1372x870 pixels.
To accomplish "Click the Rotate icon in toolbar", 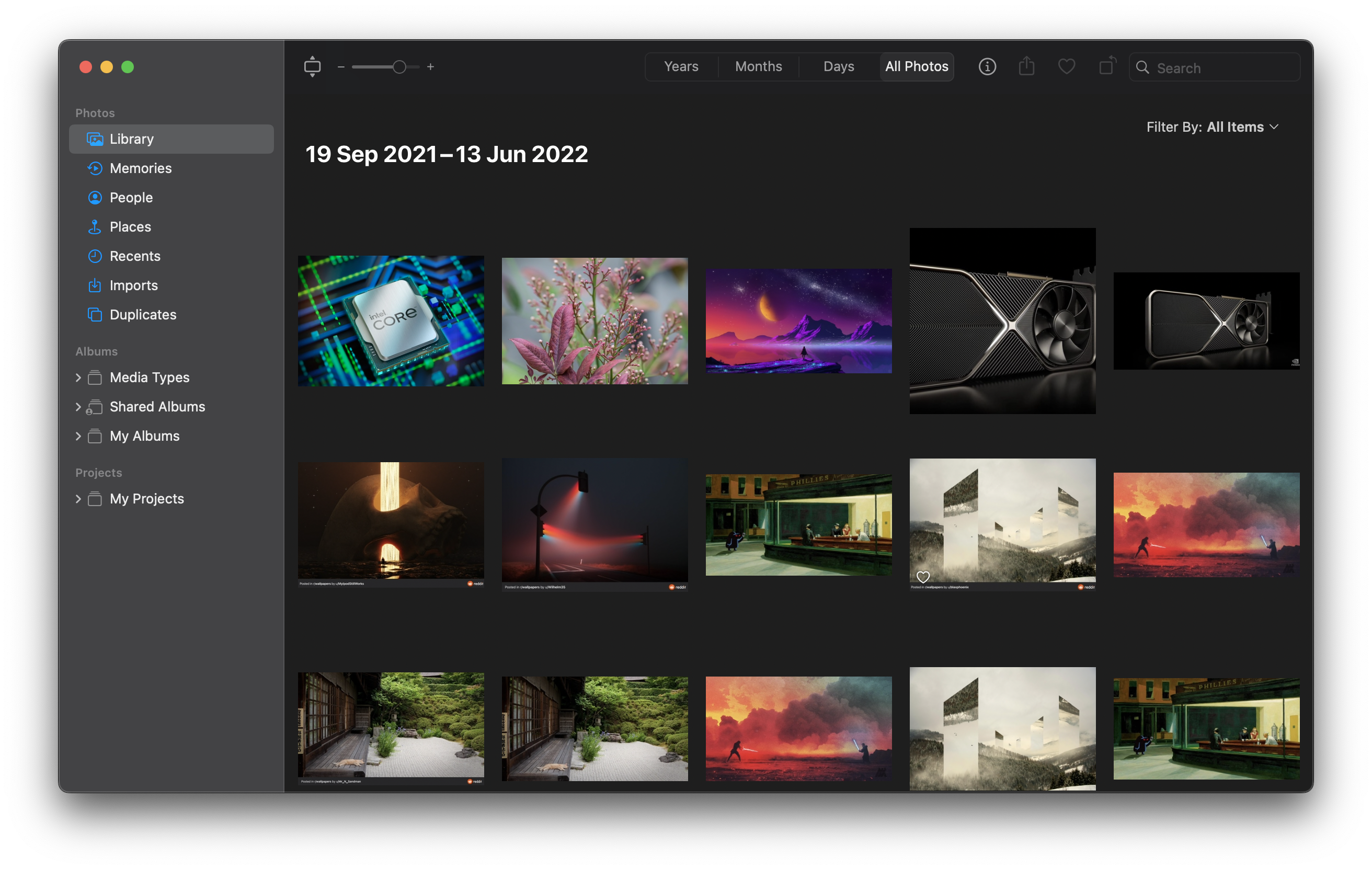I will click(x=1106, y=66).
